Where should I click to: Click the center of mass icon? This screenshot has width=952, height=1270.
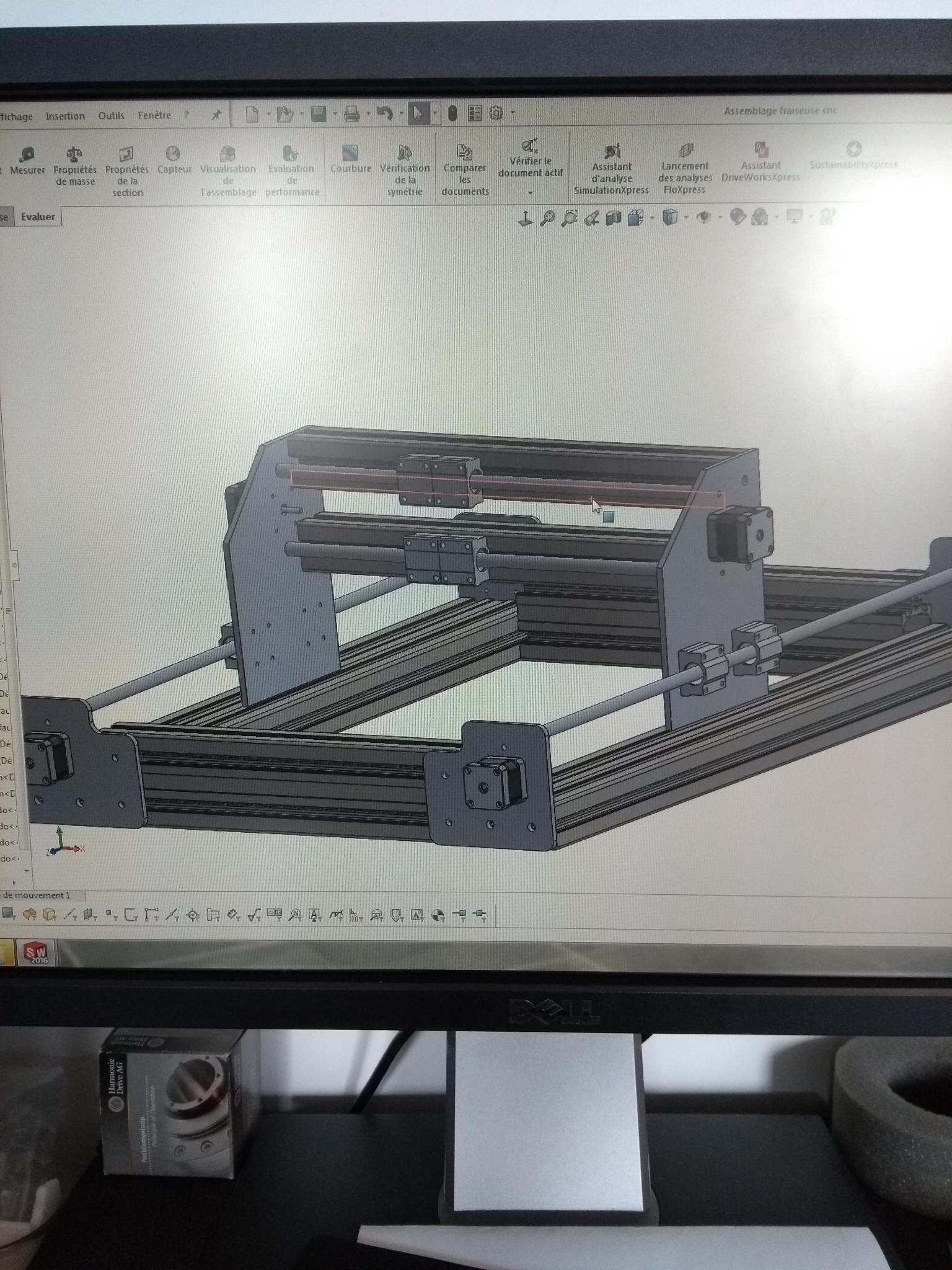pos(438,915)
